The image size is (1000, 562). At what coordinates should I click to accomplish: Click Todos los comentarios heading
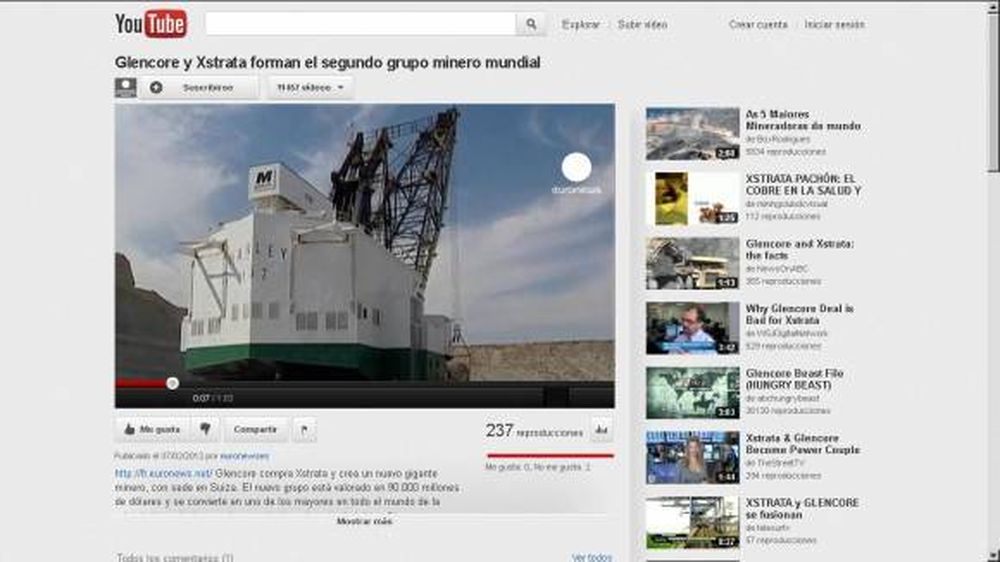pos(175,558)
